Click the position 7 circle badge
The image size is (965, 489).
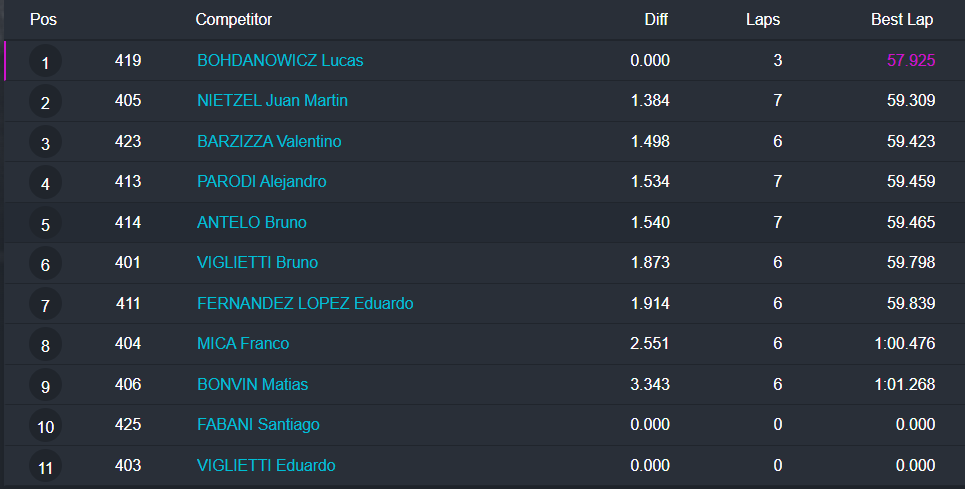45,306
